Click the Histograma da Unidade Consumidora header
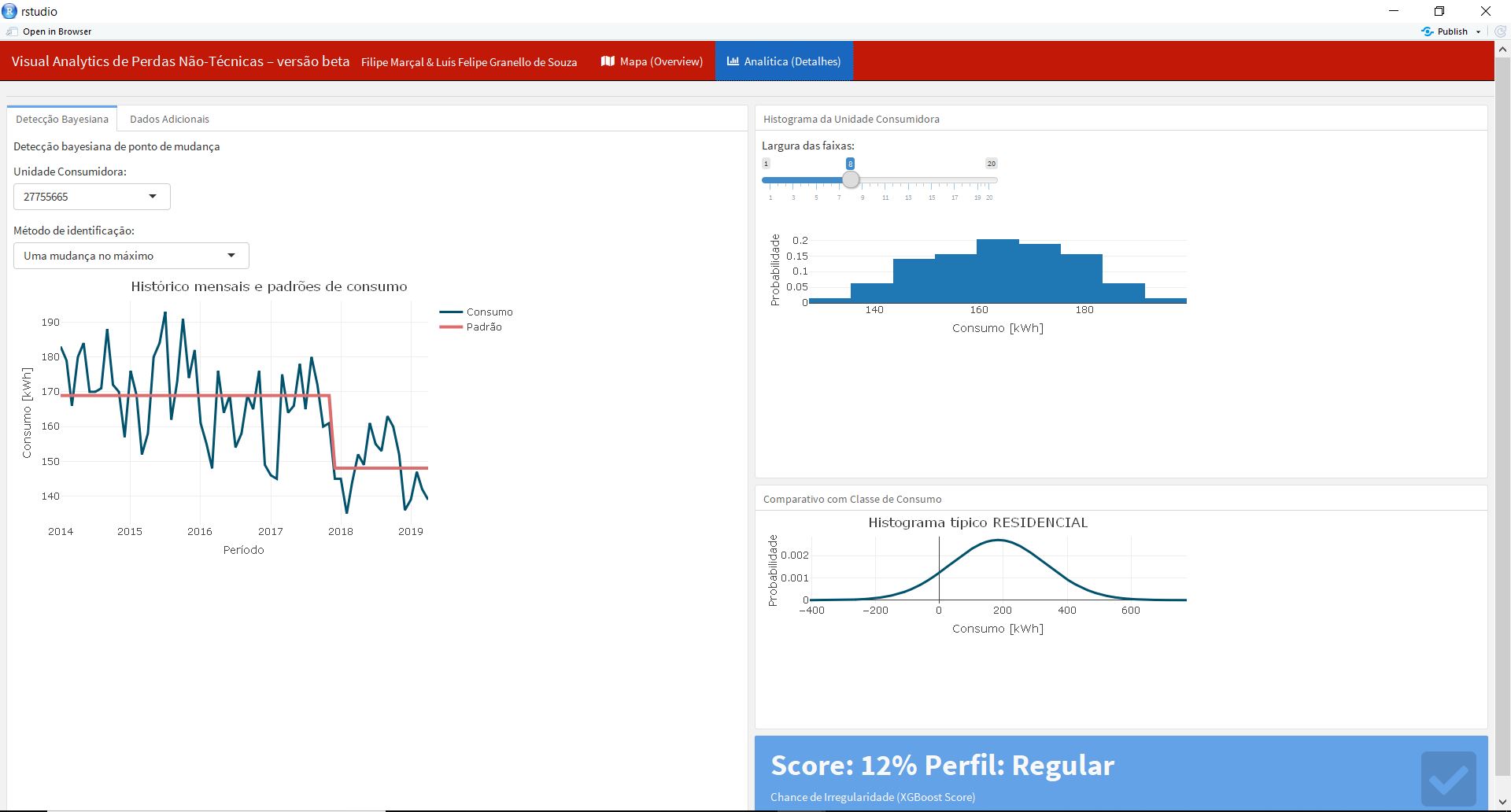The image size is (1511, 812). pos(852,119)
